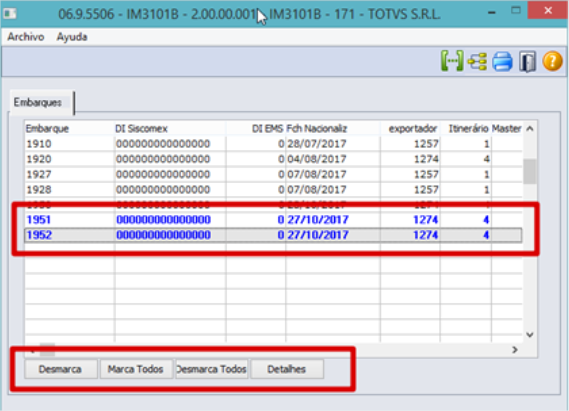Click the exportador column header
Screen dimensions: 569x411
(410, 128)
